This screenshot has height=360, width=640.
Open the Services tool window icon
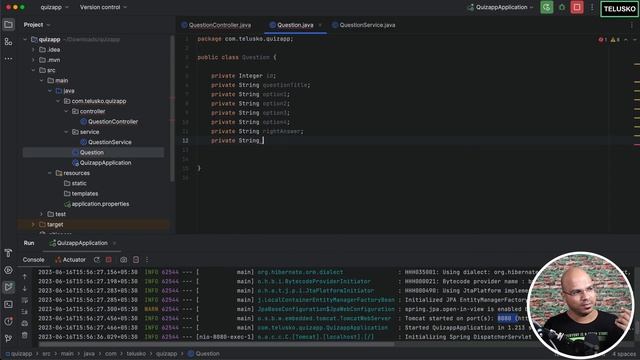(x=8, y=270)
